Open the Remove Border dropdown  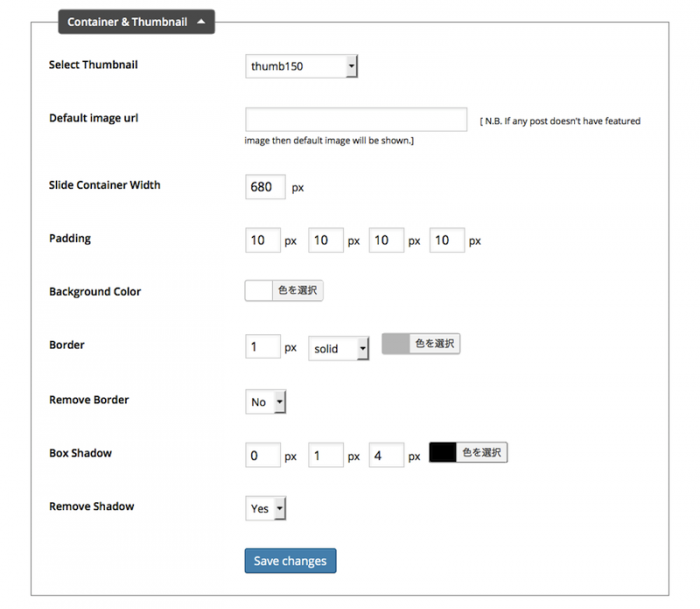point(265,402)
